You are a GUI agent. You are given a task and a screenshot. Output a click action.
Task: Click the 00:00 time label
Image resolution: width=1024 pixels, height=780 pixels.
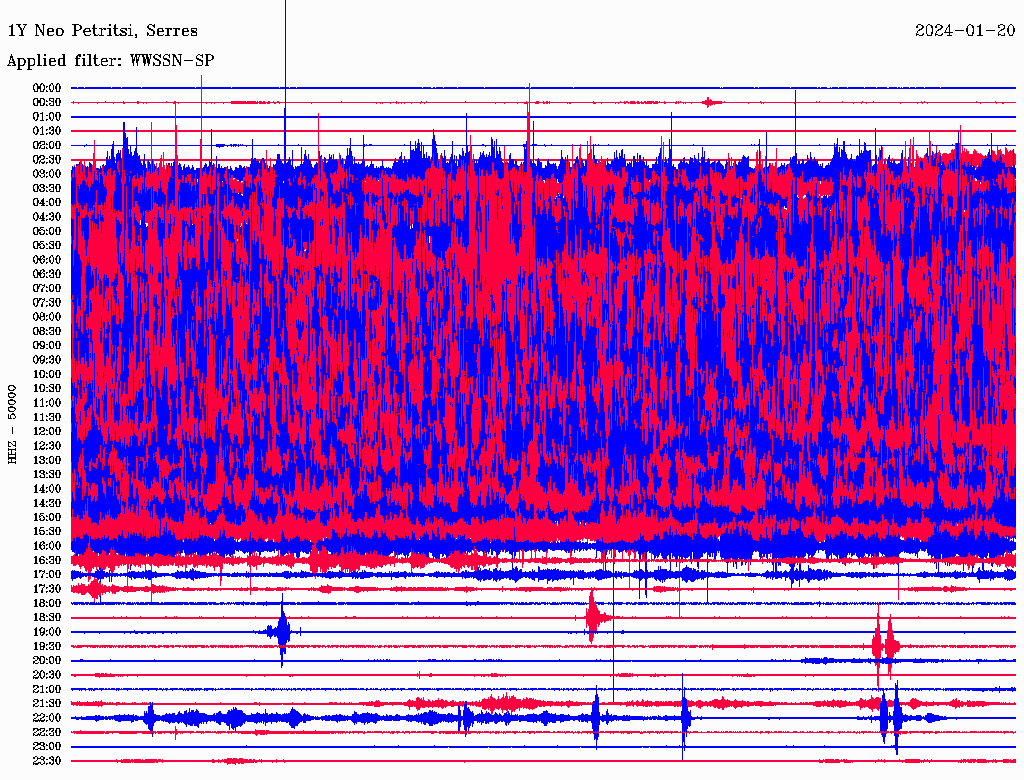pos(47,88)
